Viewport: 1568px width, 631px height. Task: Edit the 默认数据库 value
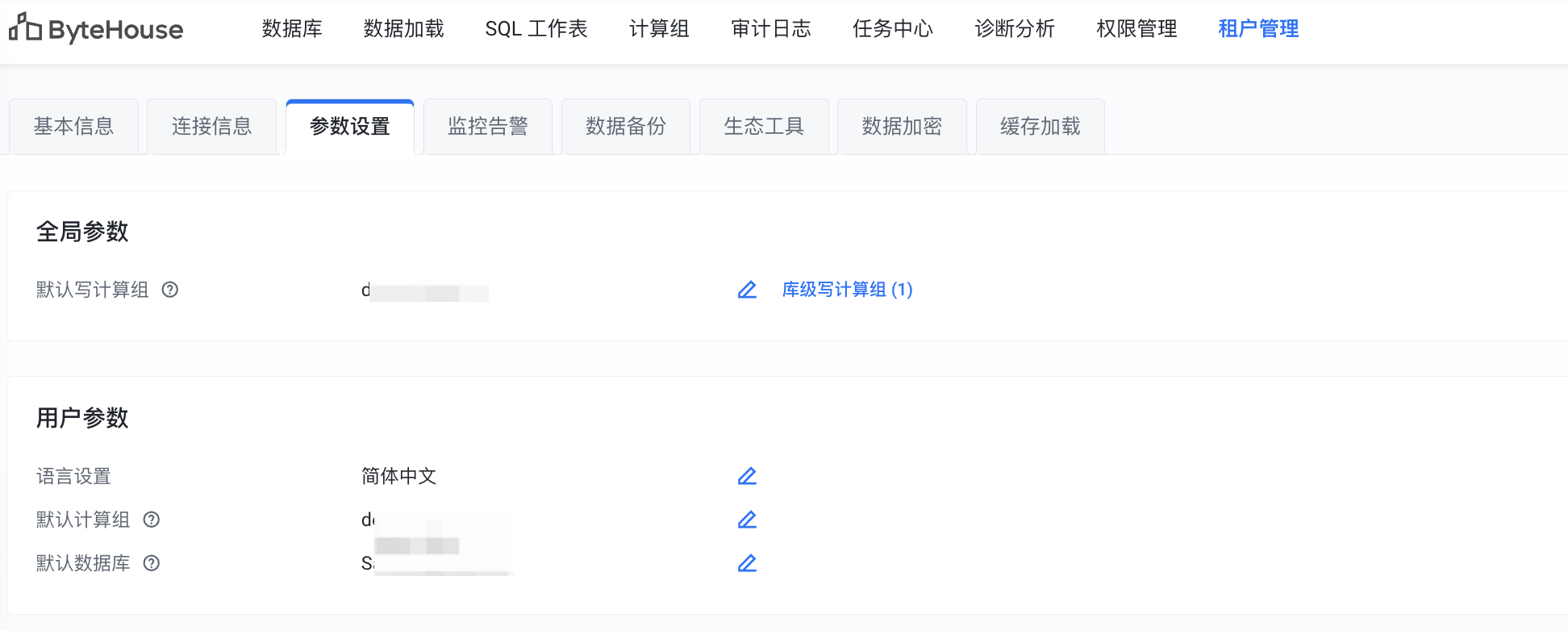[x=747, y=563]
